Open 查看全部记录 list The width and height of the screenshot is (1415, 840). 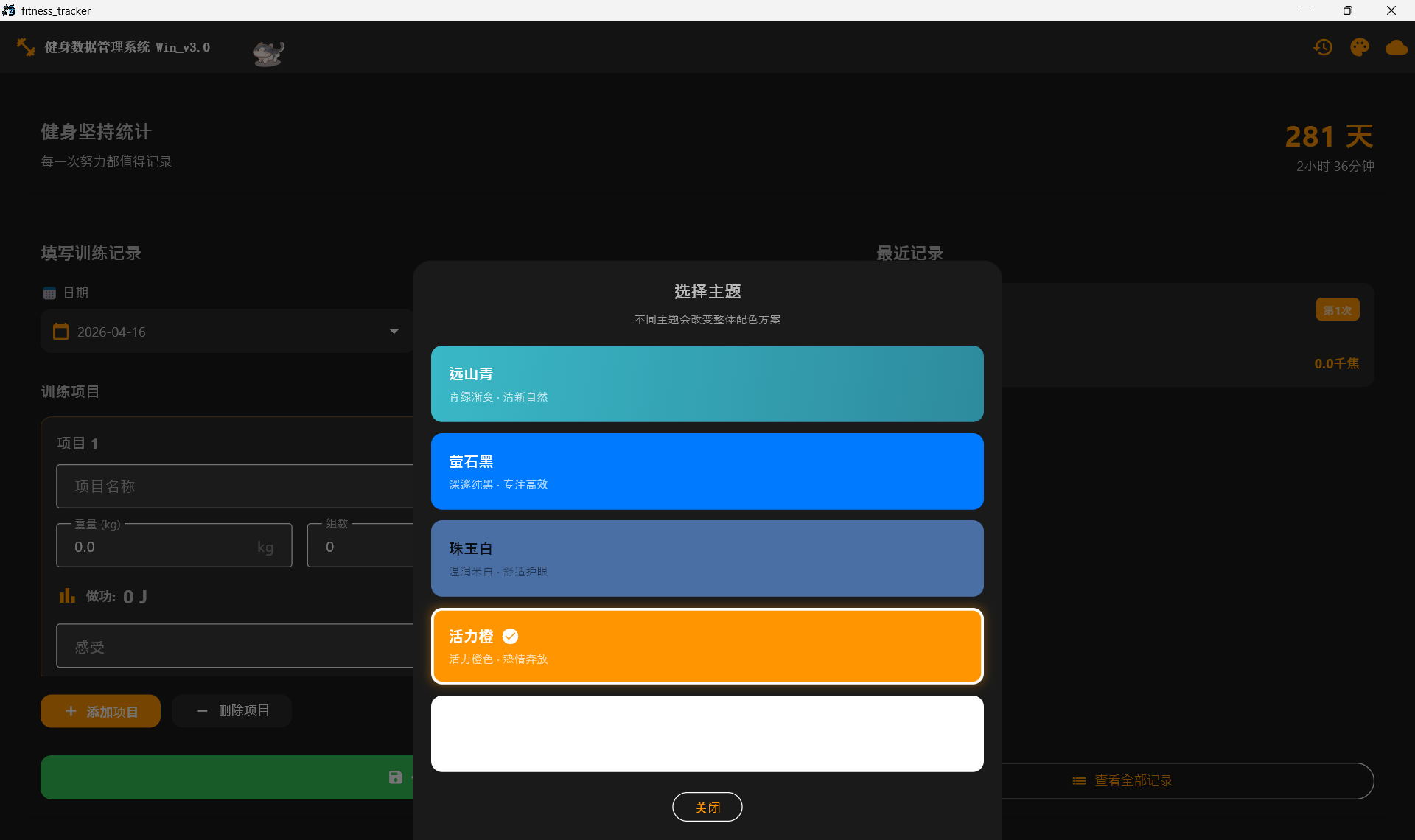click(x=1188, y=781)
